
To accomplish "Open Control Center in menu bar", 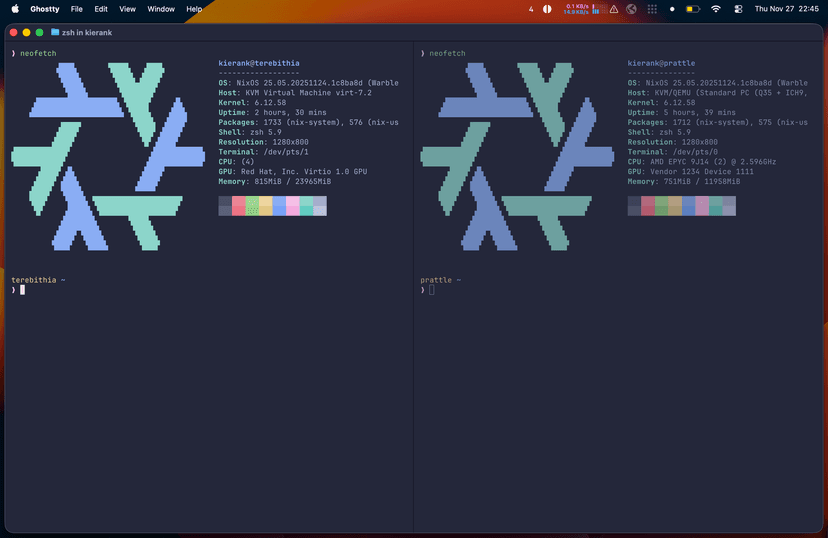I will click(x=738, y=9).
